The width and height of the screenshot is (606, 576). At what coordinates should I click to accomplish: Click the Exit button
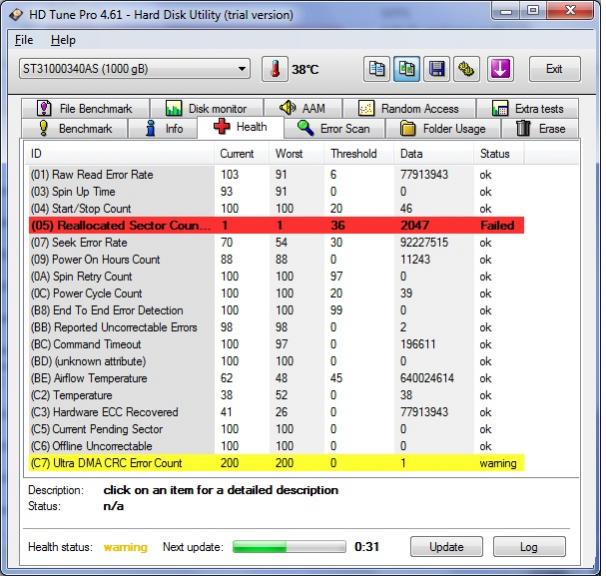pos(554,69)
